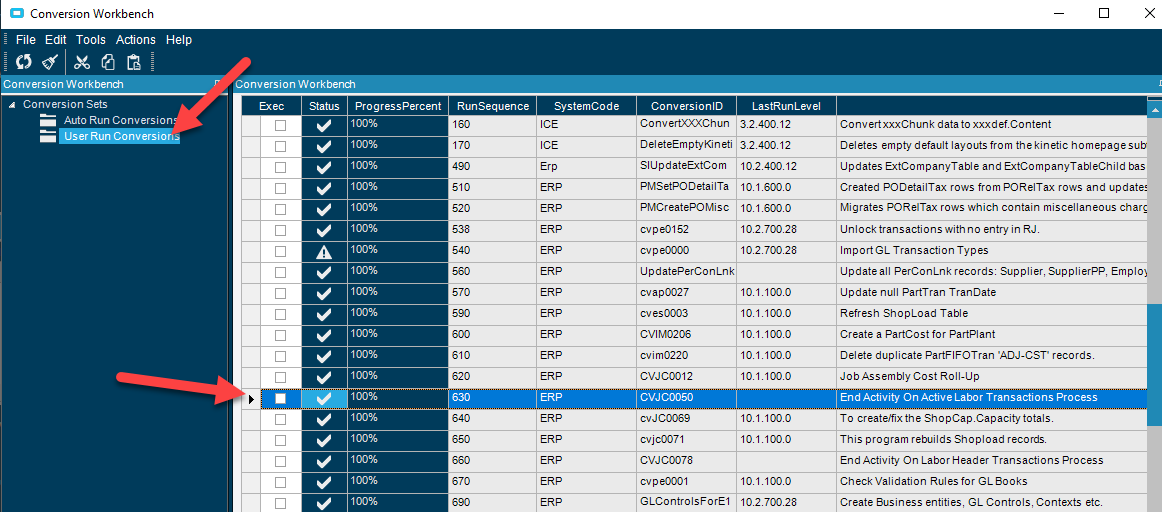Click the Refresh toolbar icon
The image size is (1162, 512).
tap(24, 61)
